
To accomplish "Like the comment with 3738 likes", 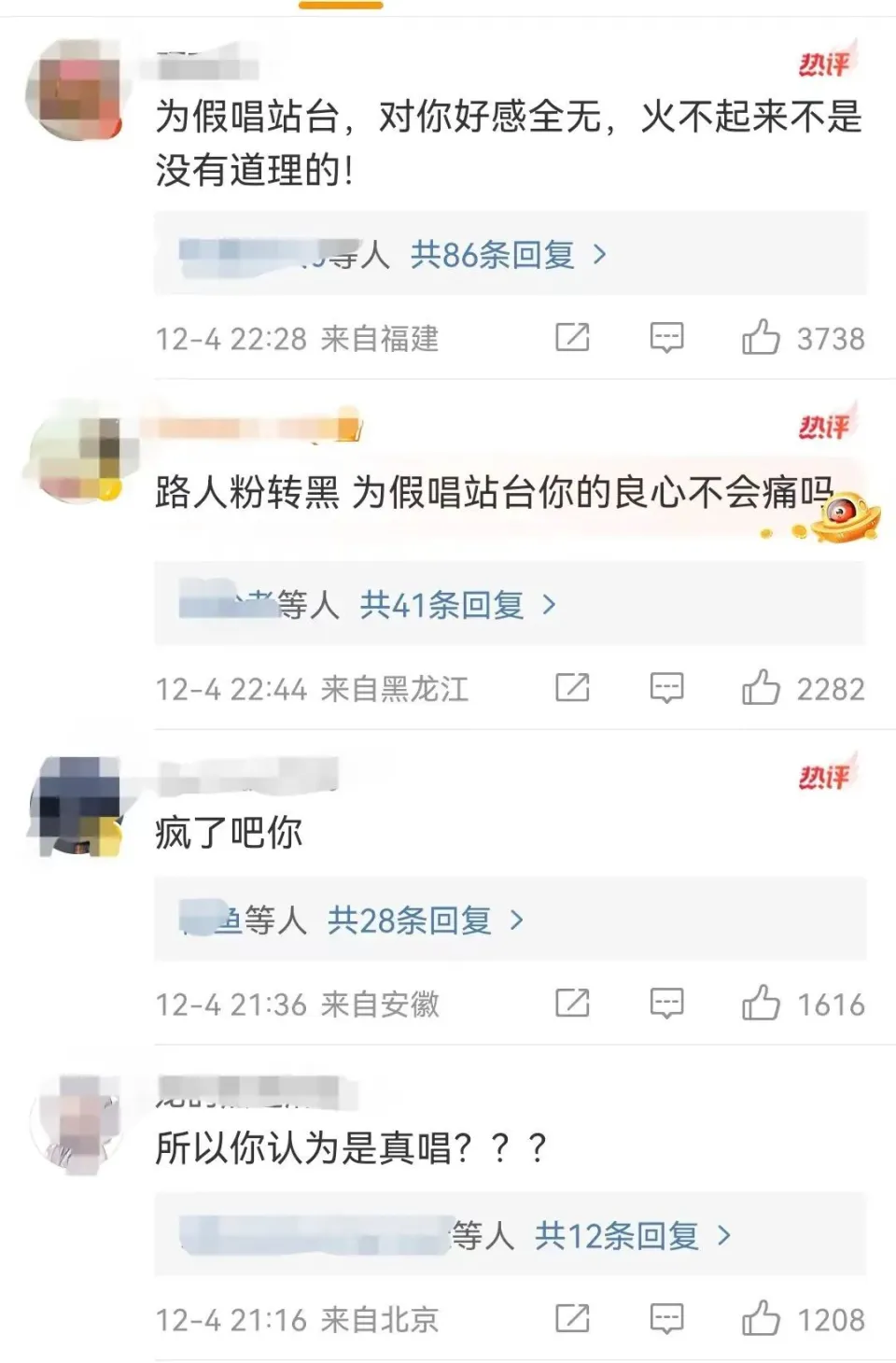I will [x=761, y=337].
